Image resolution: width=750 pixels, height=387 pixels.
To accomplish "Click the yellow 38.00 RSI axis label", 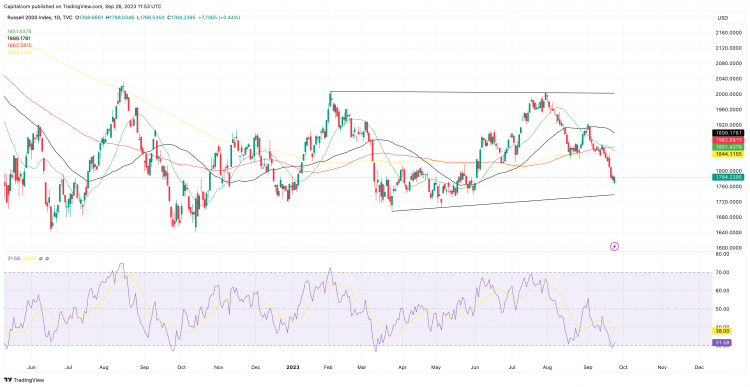I will click(x=721, y=331).
